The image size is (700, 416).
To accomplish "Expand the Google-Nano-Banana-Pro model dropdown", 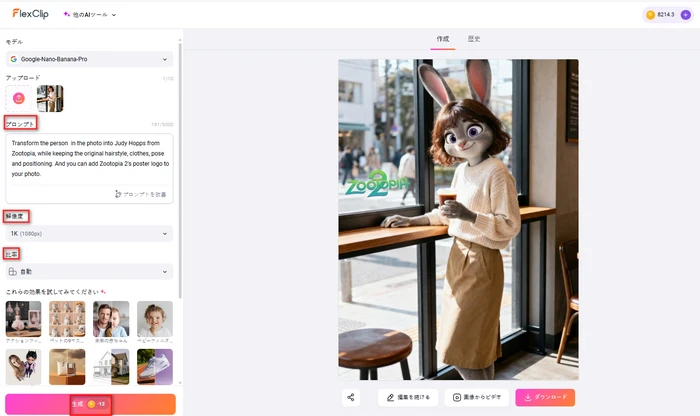I will pyautogui.click(x=89, y=59).
